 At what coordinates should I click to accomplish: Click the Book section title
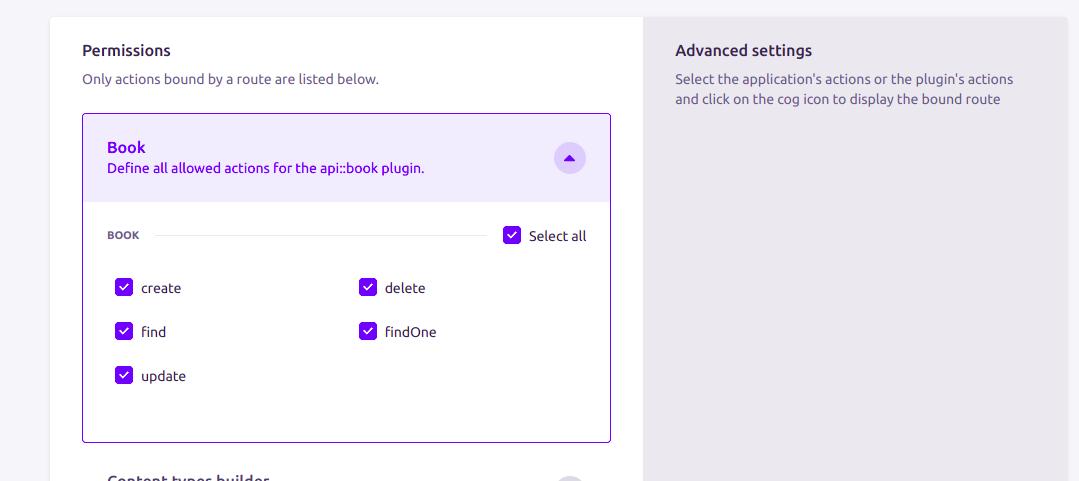pos(126,147)
